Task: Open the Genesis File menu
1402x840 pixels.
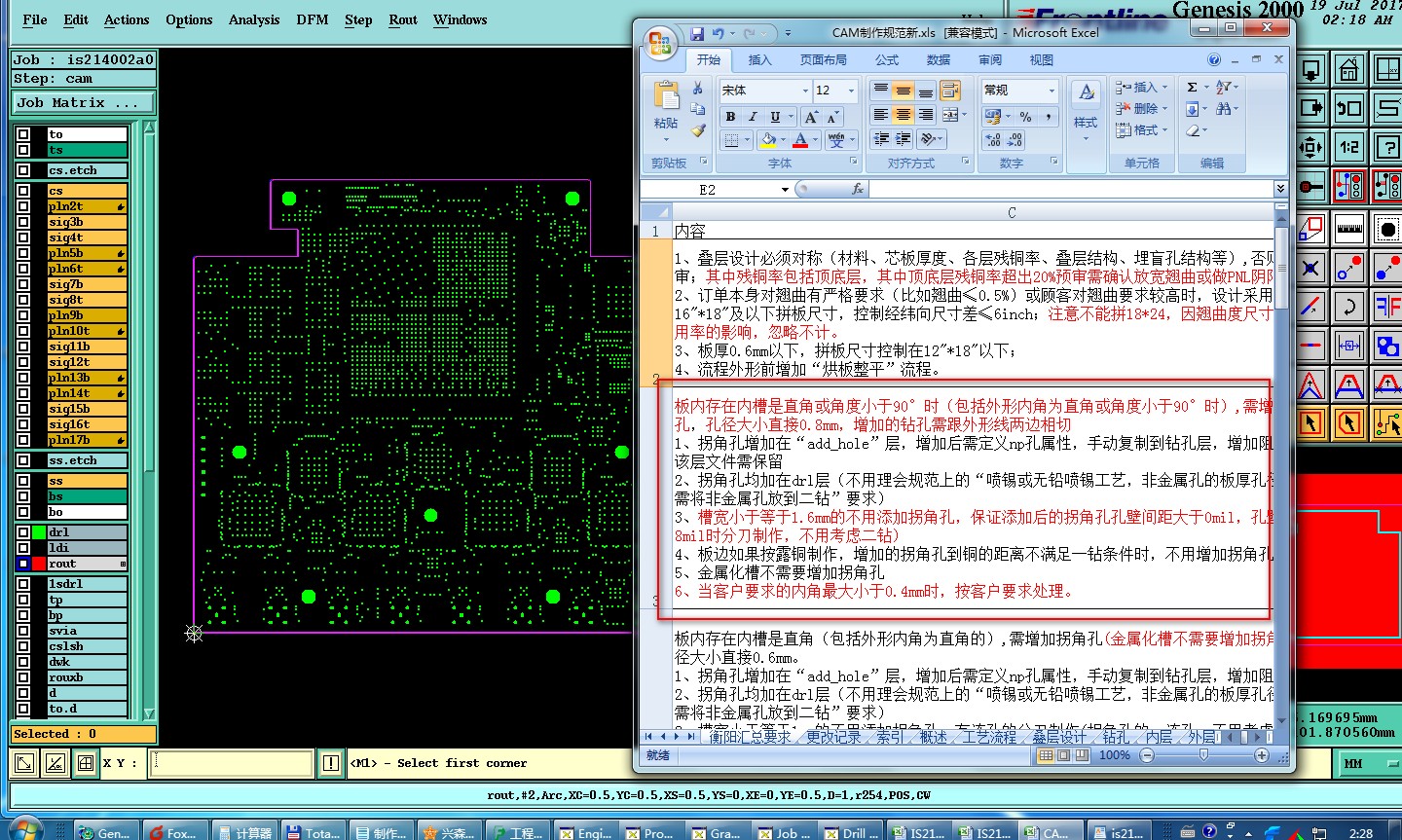Action: 35,19
